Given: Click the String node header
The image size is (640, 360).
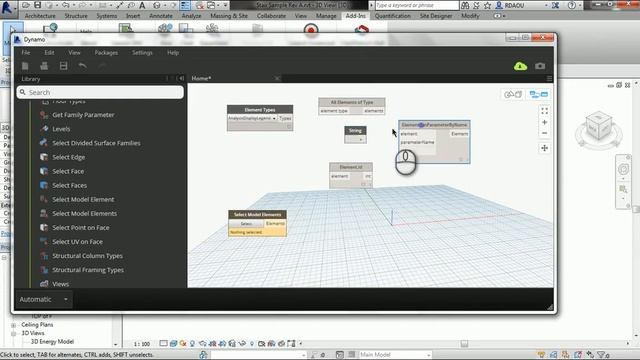Looking at the screenshot, I should coord(355,130).
